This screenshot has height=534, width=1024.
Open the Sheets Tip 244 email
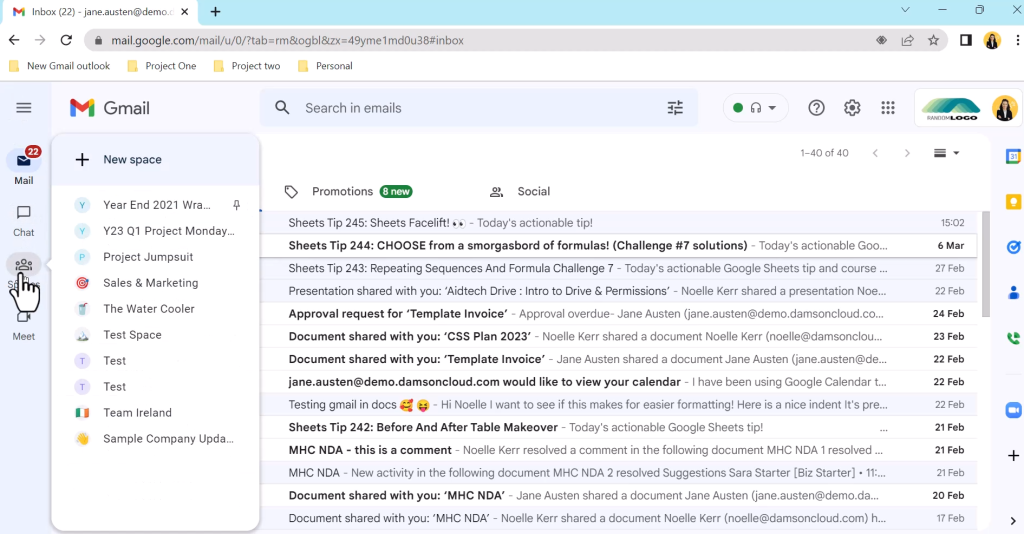click(x=618, y=245)
